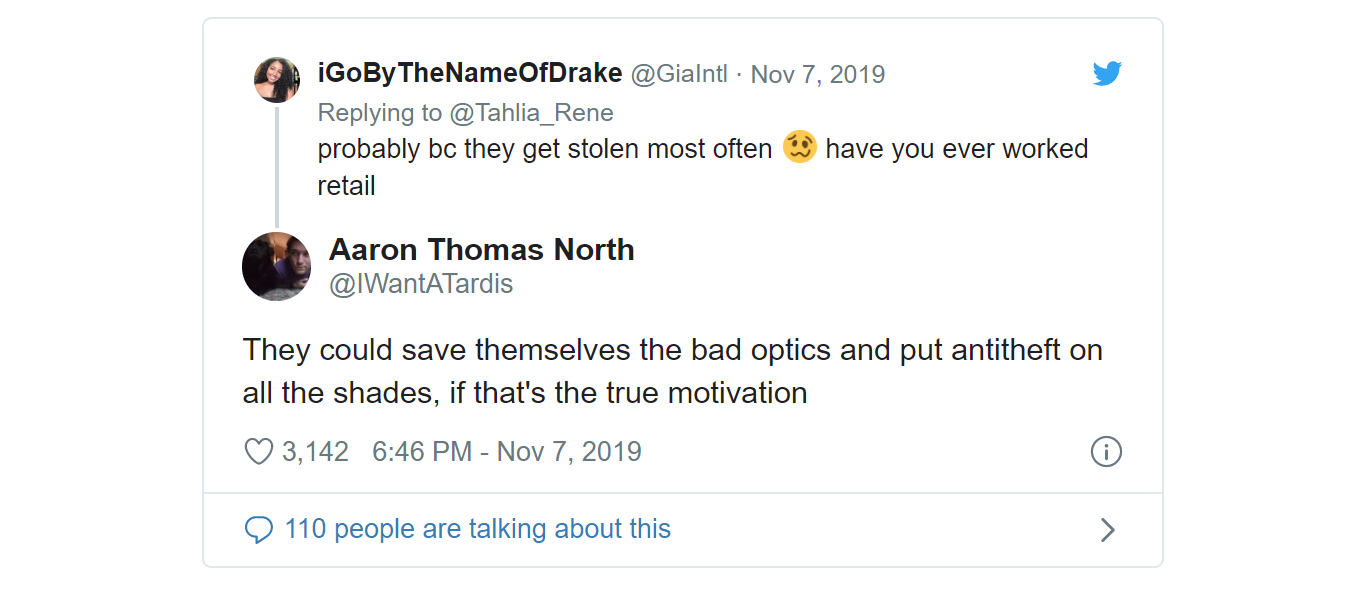This screenshot has width=1369, height=601.
Task: Like the tweet with the heart icon
Action: point(259,452)
